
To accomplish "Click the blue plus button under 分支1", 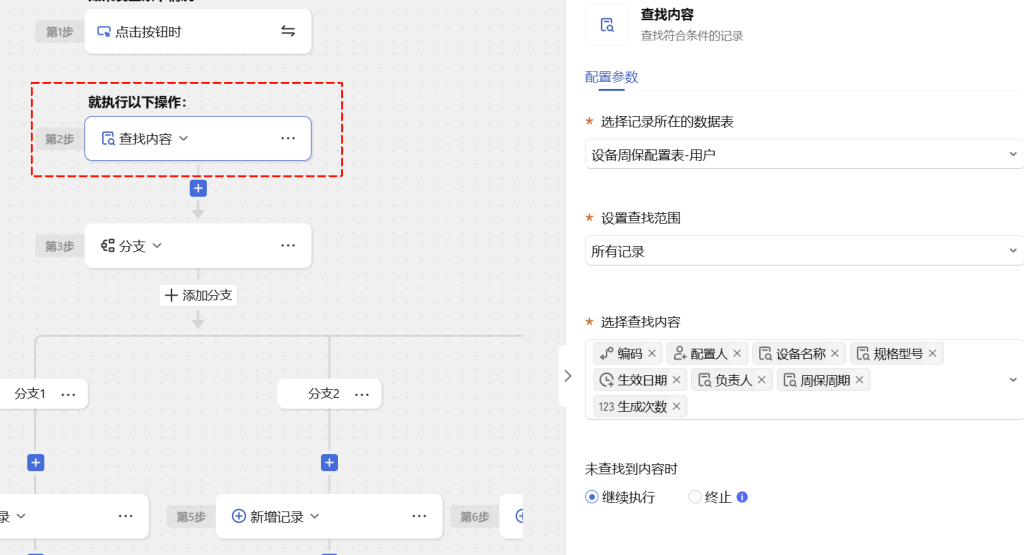I will tap(36, 463).
